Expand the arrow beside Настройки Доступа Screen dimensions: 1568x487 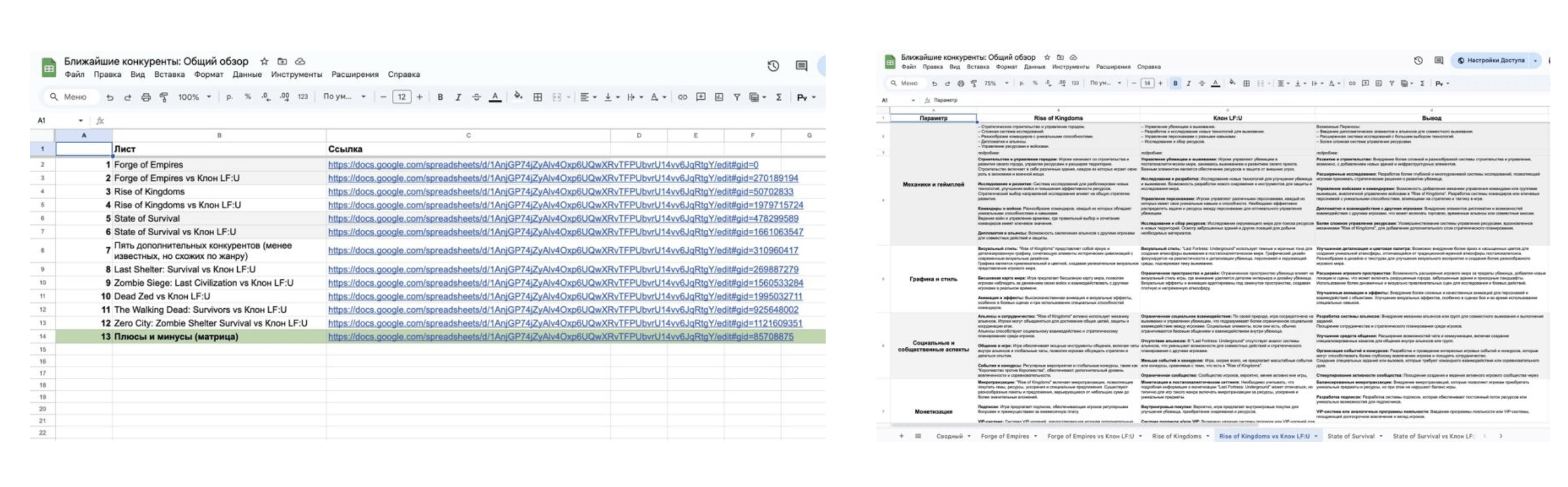(1535, 60)
